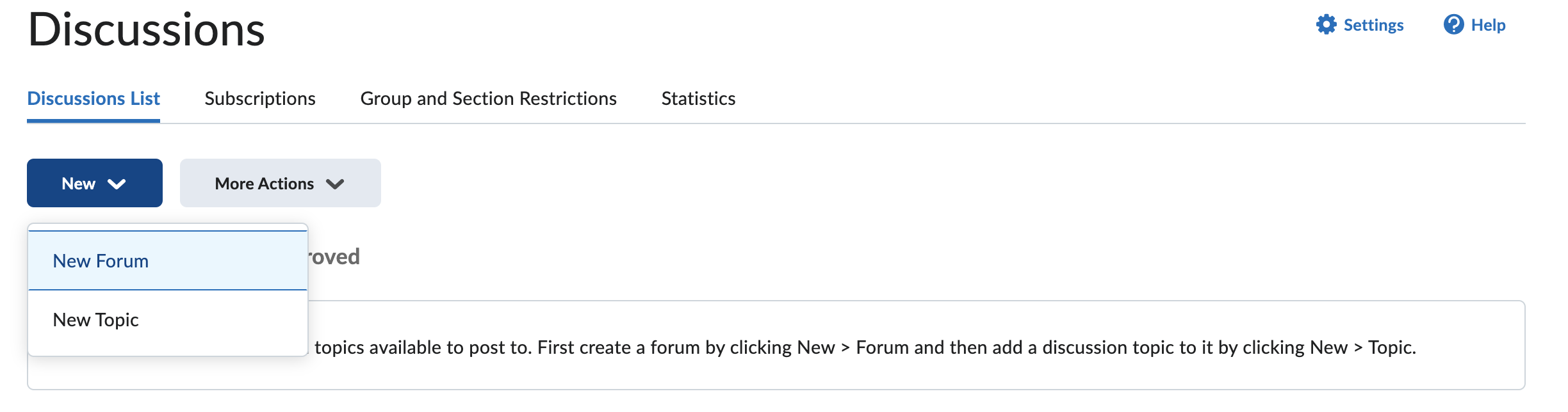
Task: Click the Help question mark icon
Action: tap(1453, 25)
